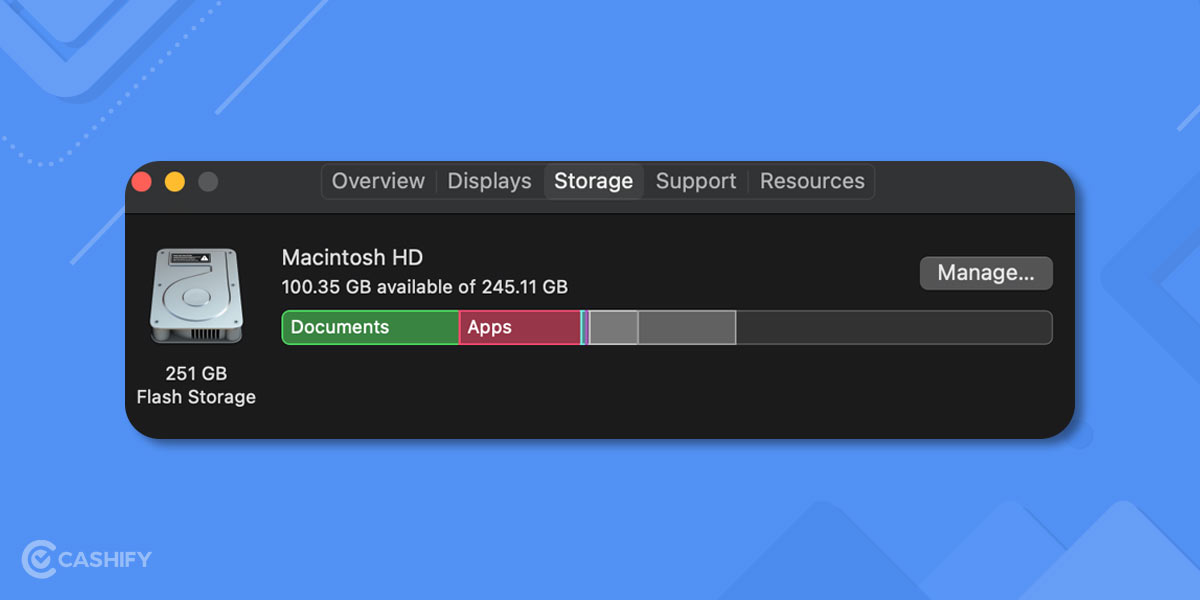Select the Storage tab
1200x600 pixels.
[593, 181]
